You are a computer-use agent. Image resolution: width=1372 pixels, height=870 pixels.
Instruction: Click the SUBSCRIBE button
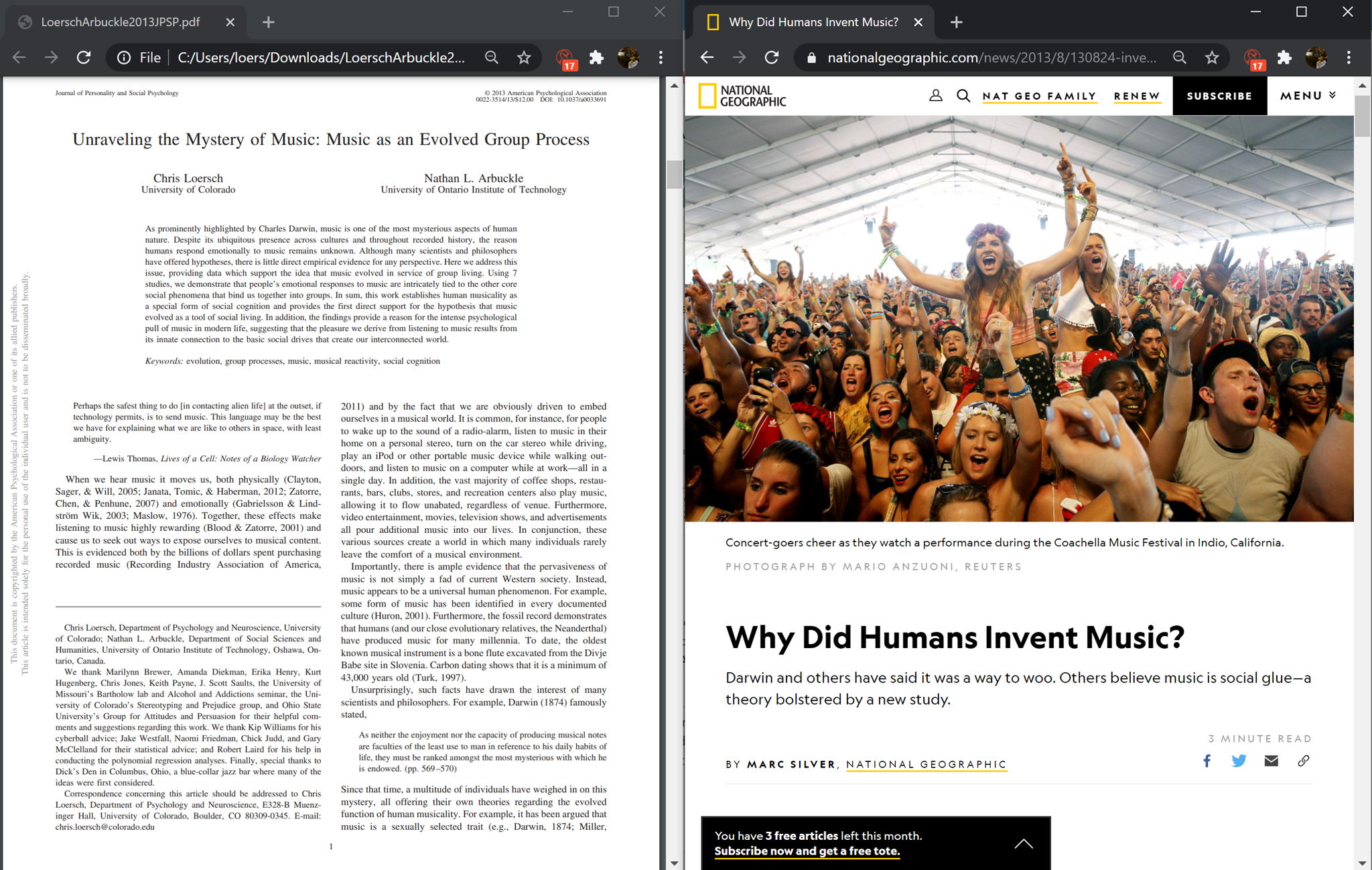click(x=1219, y=96)
